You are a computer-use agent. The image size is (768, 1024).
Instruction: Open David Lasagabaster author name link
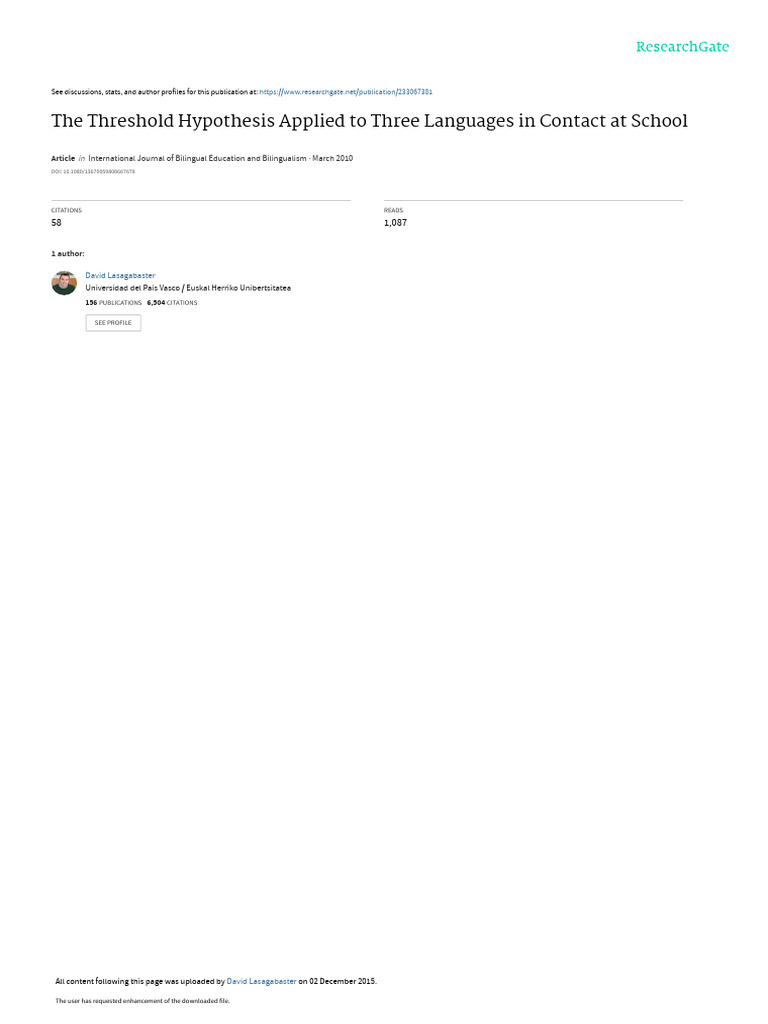click(x=120, y=276)
